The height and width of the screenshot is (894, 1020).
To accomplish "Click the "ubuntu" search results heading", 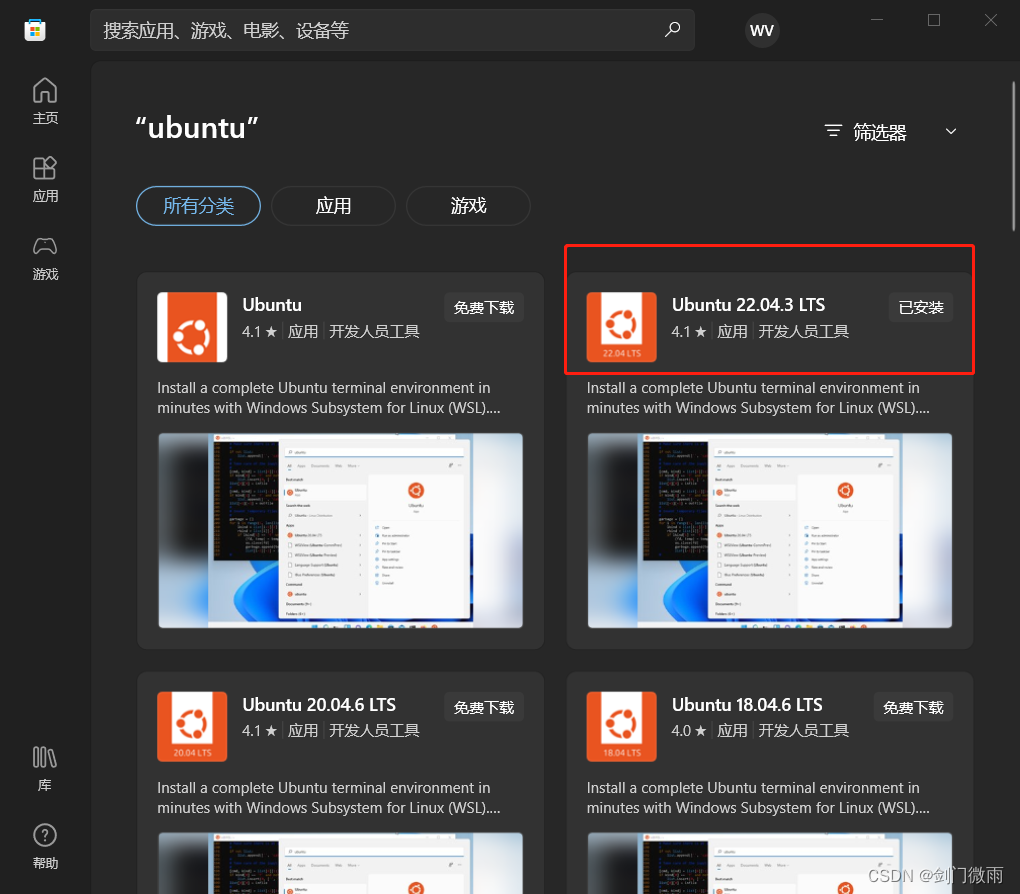I will click(x=196, y=128).
